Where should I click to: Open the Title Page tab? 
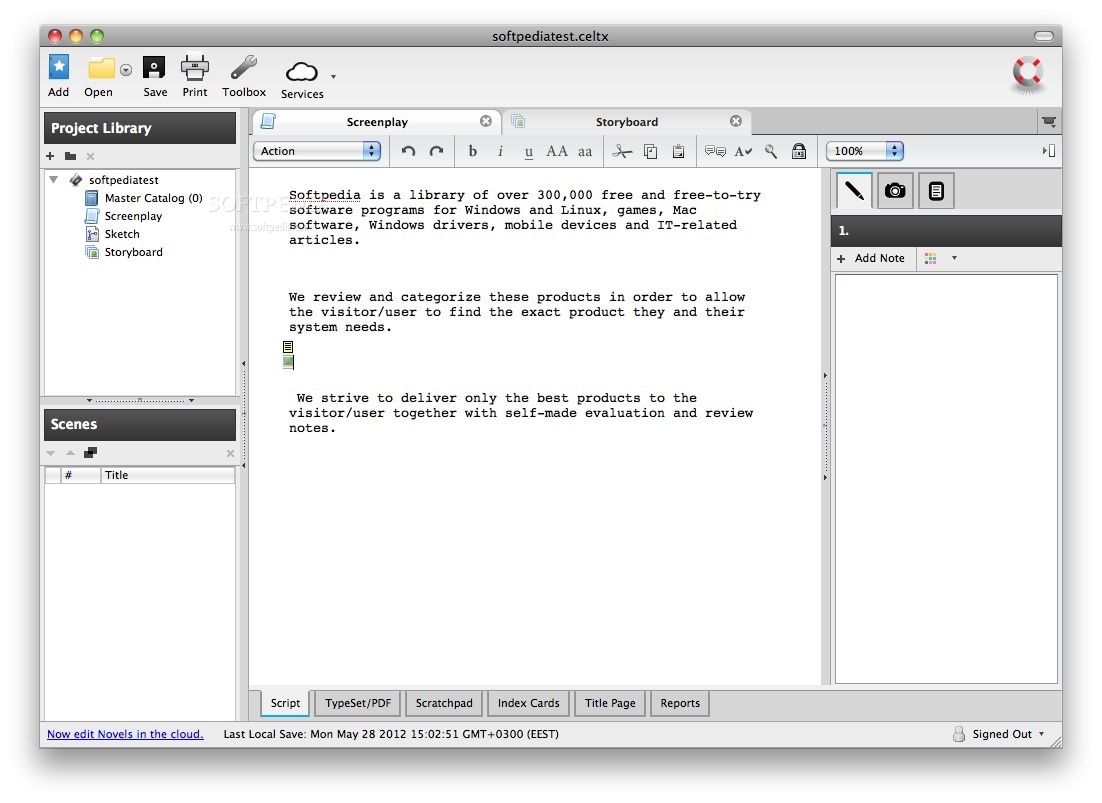(610, 703)
